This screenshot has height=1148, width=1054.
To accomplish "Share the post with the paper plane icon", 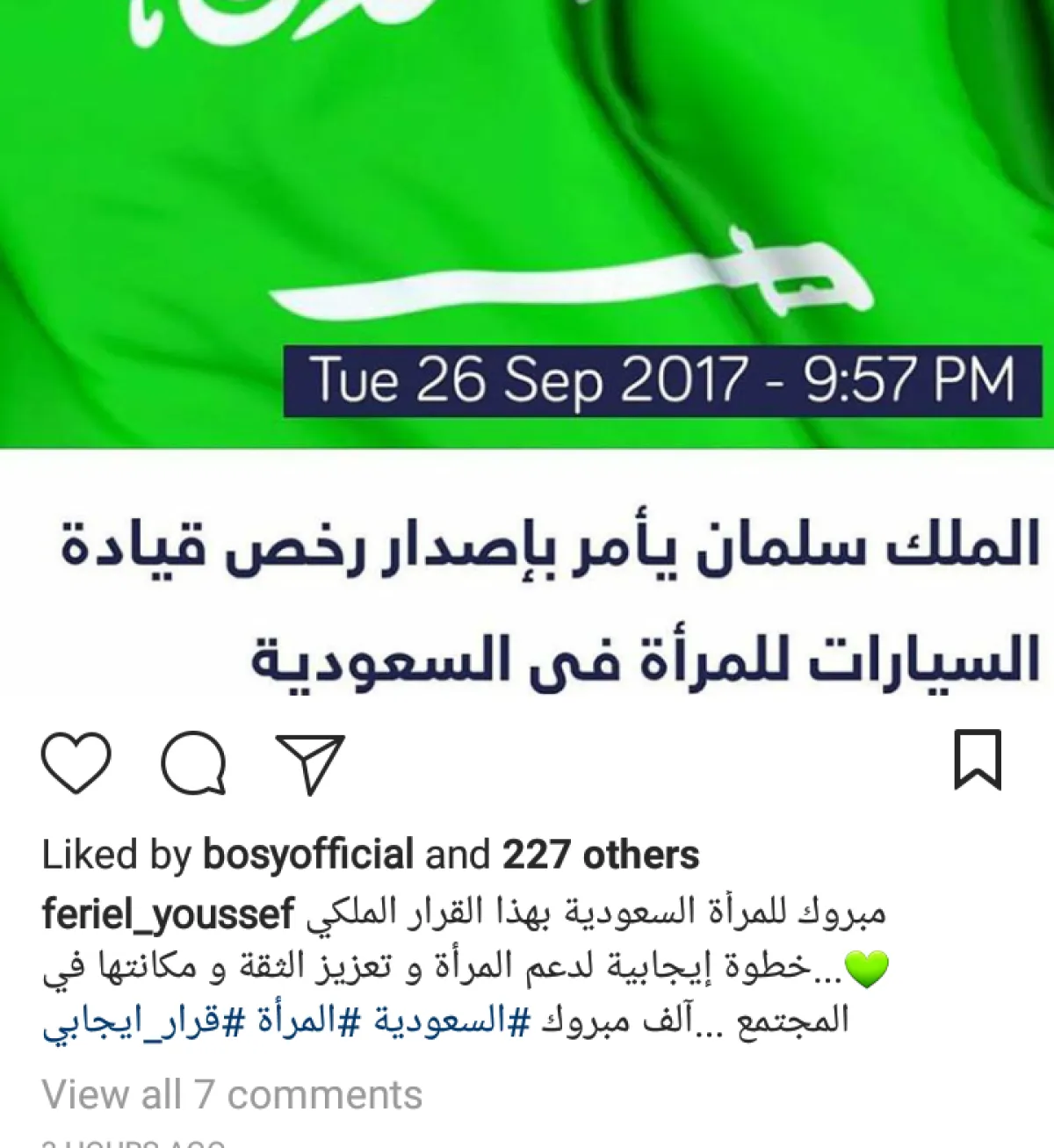I will pos(310,763).
